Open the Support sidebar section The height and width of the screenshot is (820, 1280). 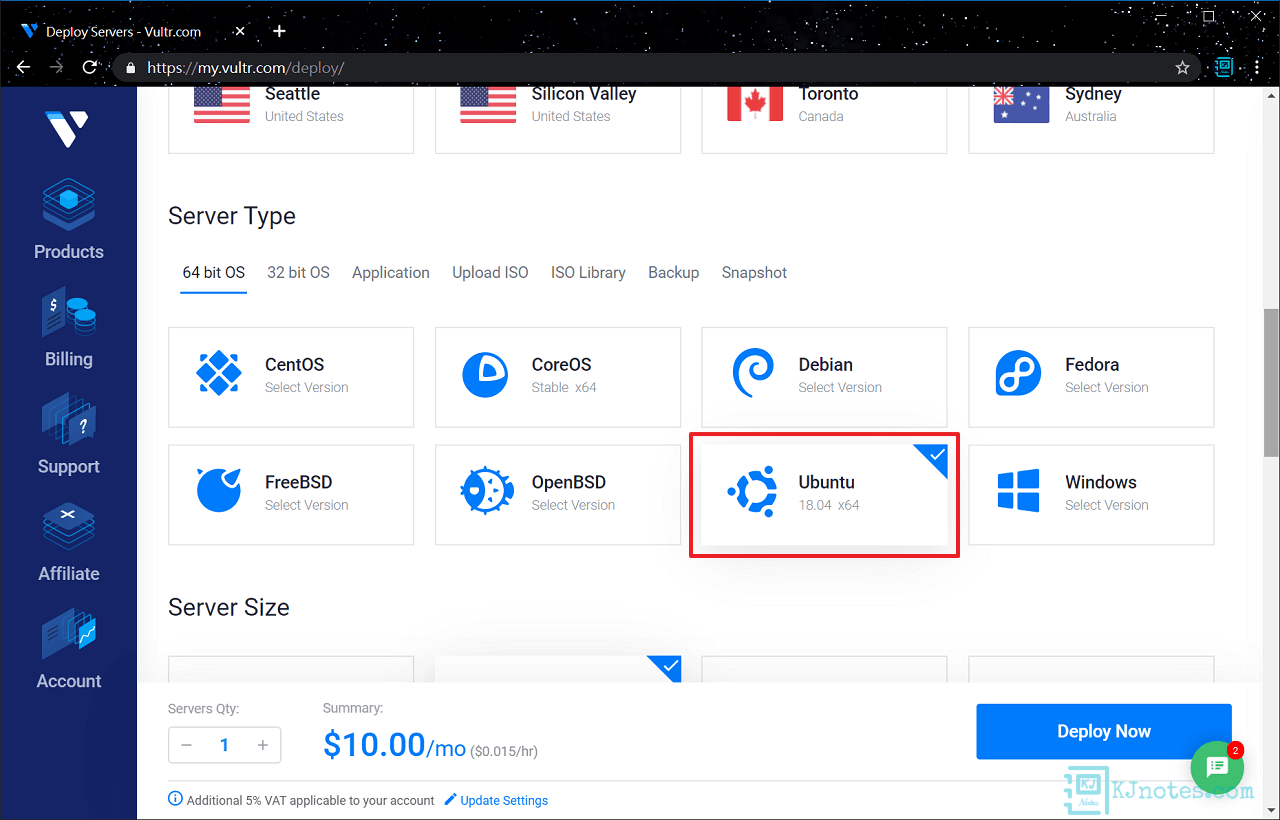pyautogui.click(x=68, y=434)
